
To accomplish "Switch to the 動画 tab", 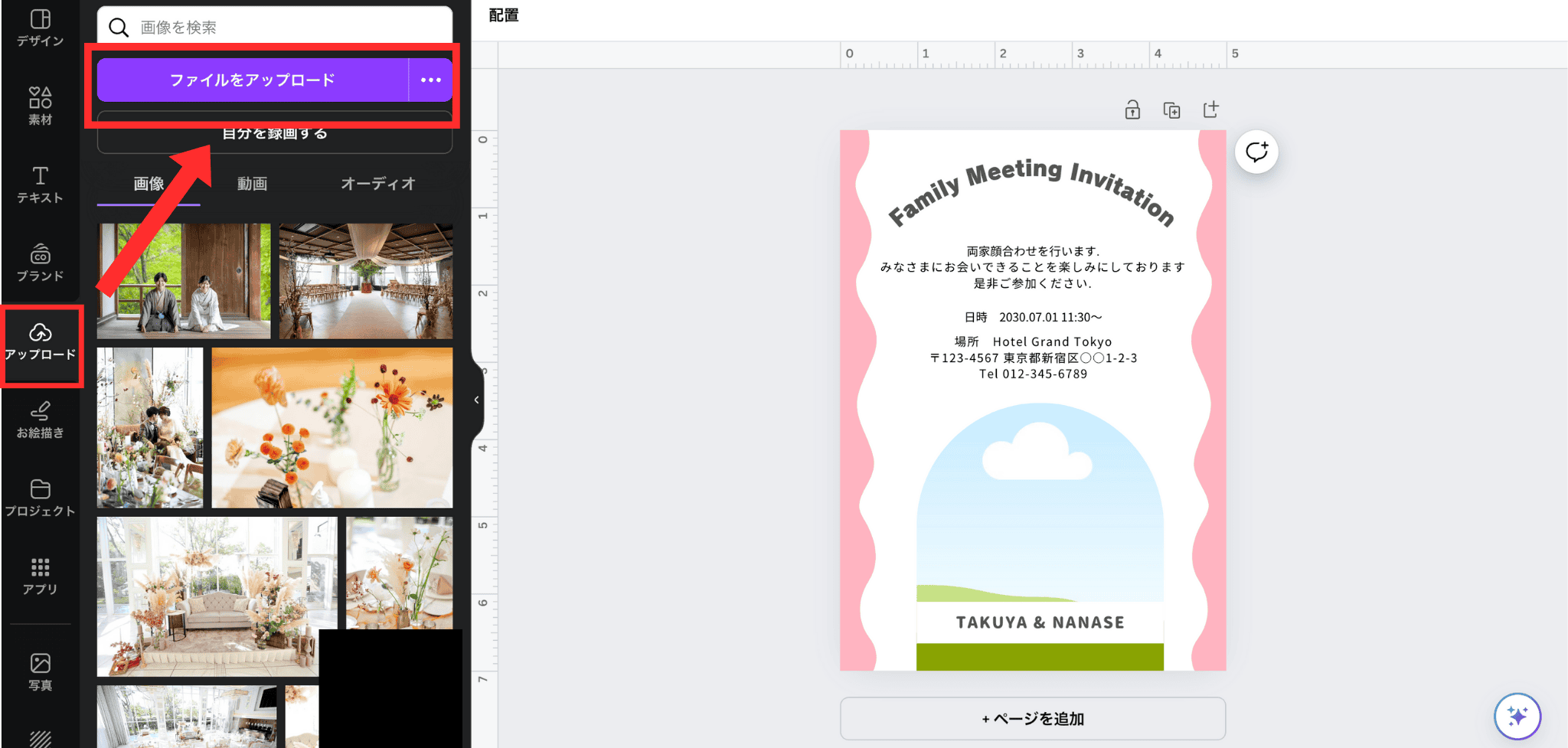I will tap(252, 184).
